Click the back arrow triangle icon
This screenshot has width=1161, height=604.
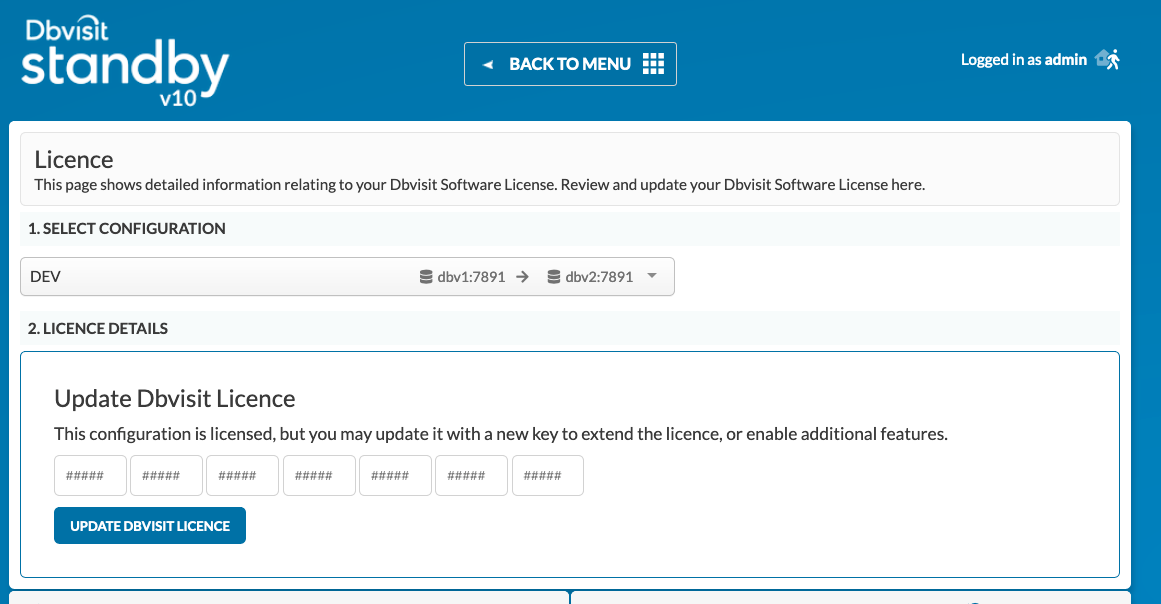pos(488,64)
